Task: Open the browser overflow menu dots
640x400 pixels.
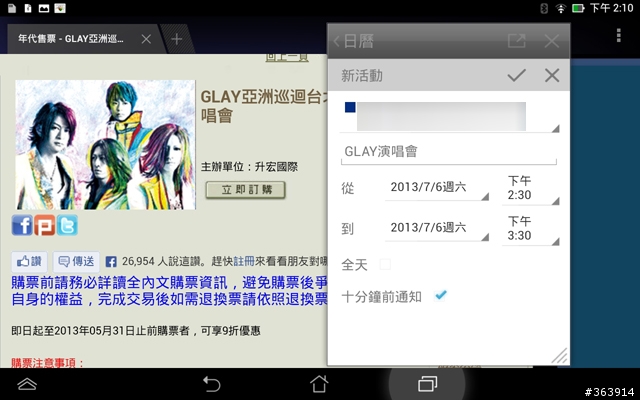Action: 619,36
